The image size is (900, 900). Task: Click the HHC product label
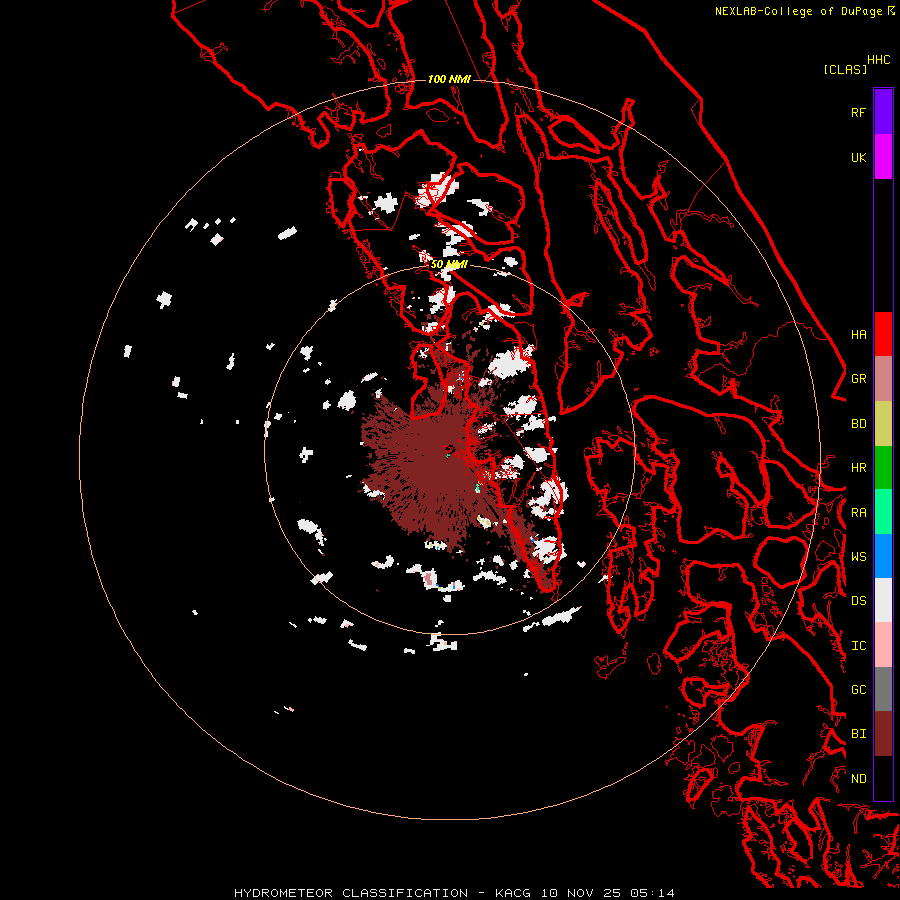(878, 60)
